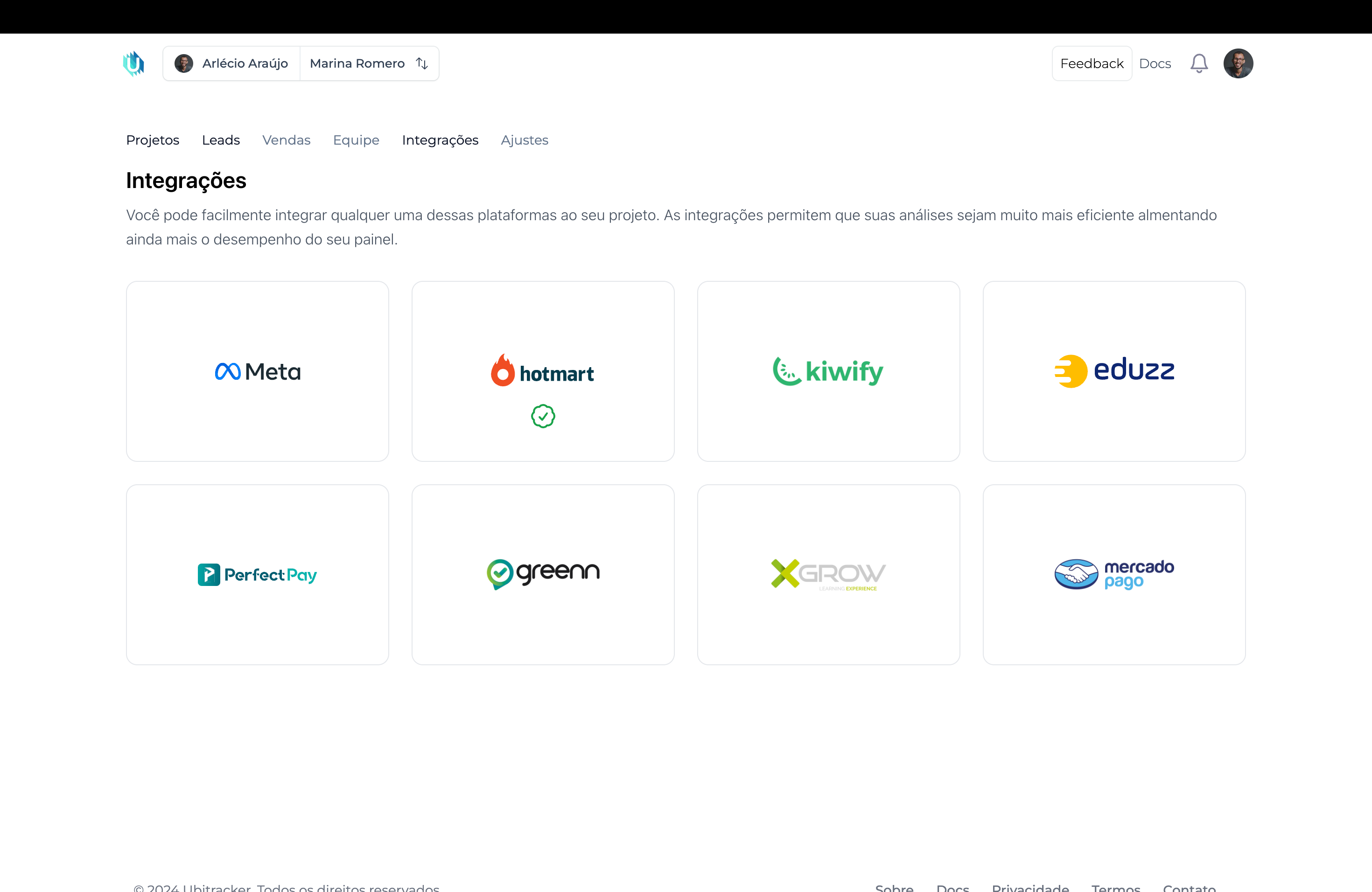
Task: Select the Eduzz integration card
Action: coord(1114,371)
